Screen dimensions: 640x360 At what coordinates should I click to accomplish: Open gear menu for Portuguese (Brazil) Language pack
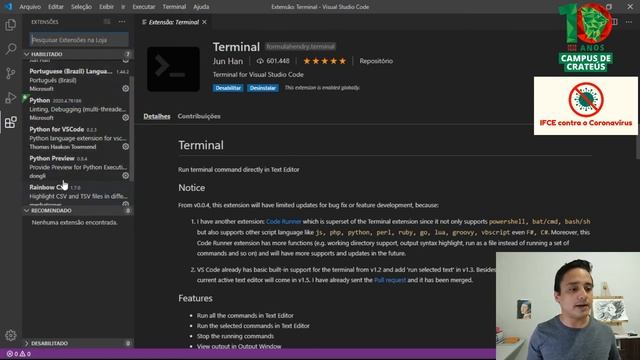[x=126, y=89]
